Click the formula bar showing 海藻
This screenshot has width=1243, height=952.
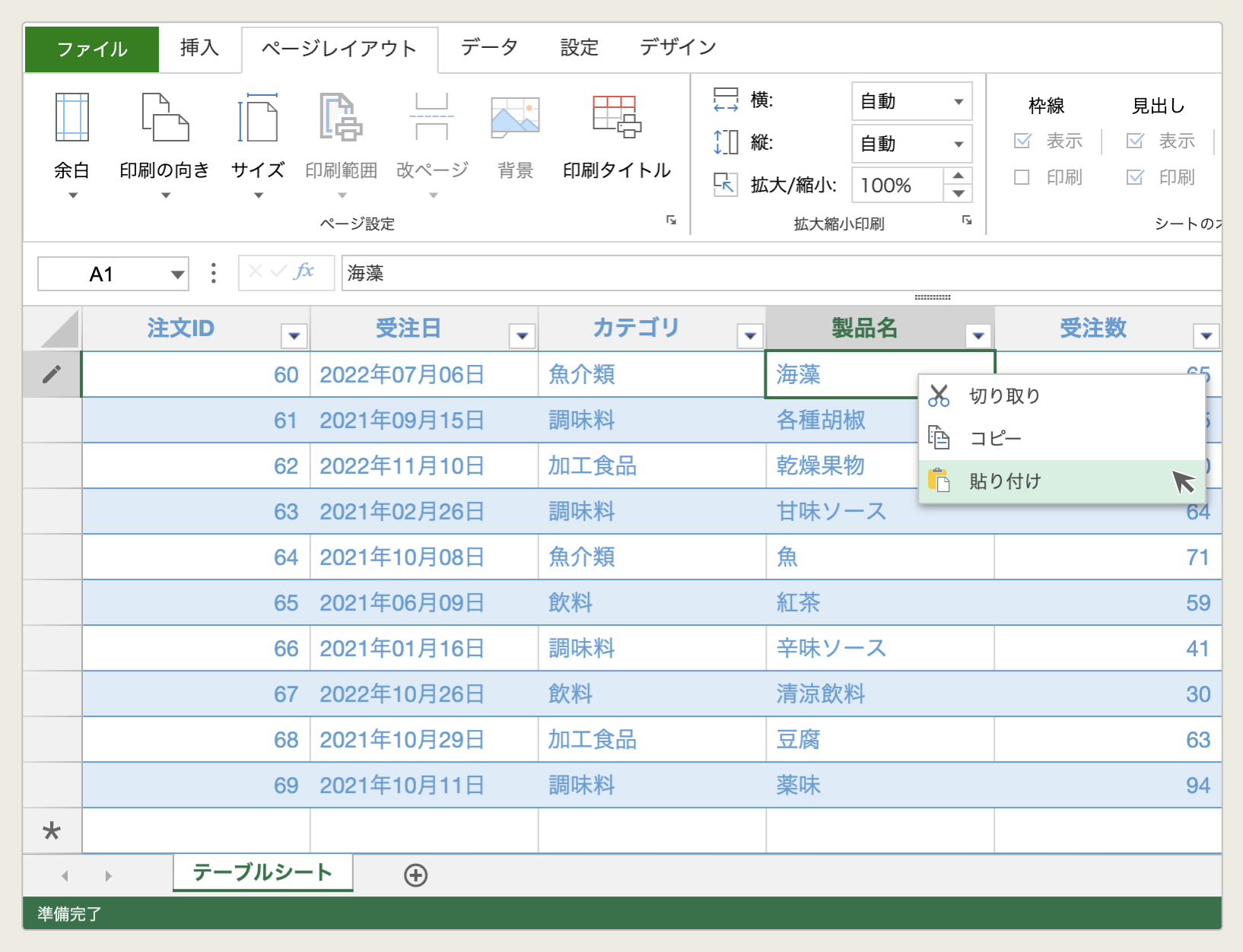coord(781,273)
